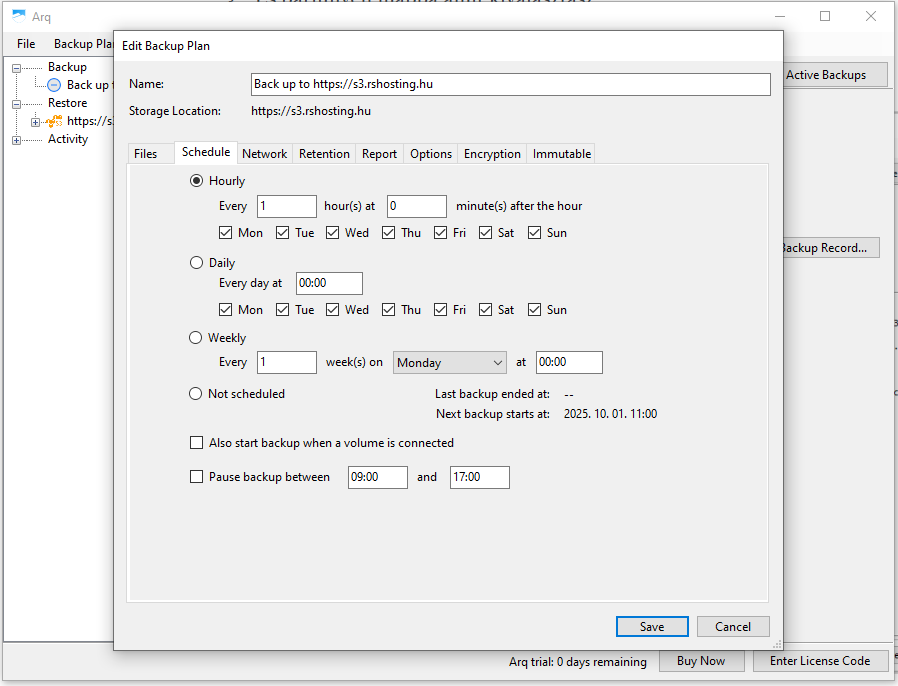Screen dimensions: 898x686
Task: Uncheck Mon in the Hourly day row
Action: [226, 233]
